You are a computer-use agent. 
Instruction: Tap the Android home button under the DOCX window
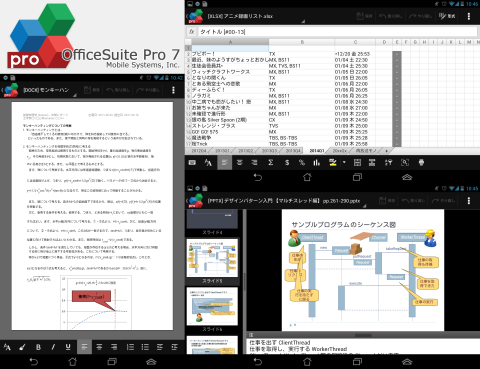pyautogui.click(x=73, y=362)
